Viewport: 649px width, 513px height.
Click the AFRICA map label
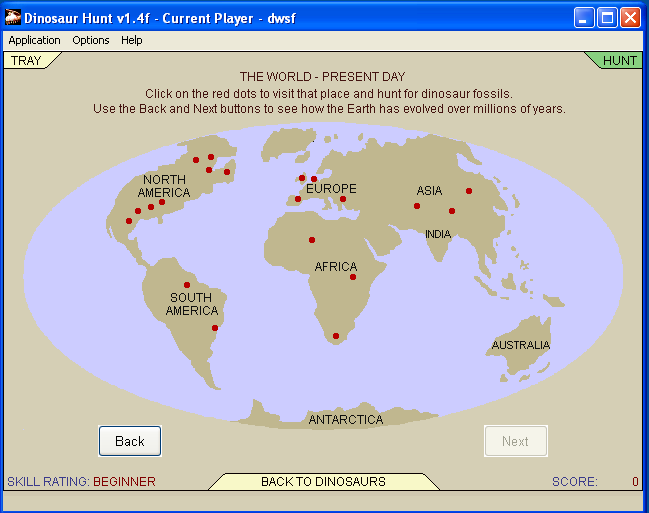pyautogui.click(x=336, y=266)
